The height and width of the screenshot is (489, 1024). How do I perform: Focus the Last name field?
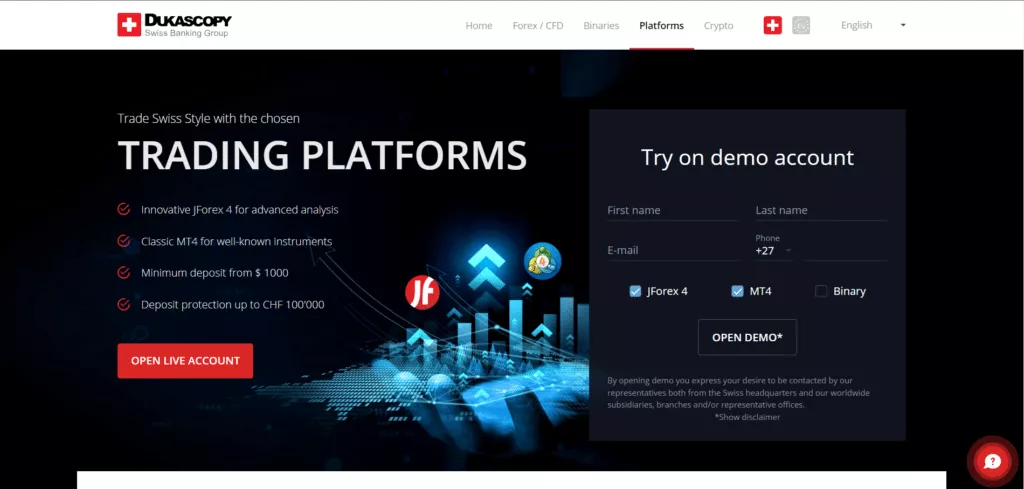click(821, 210)
